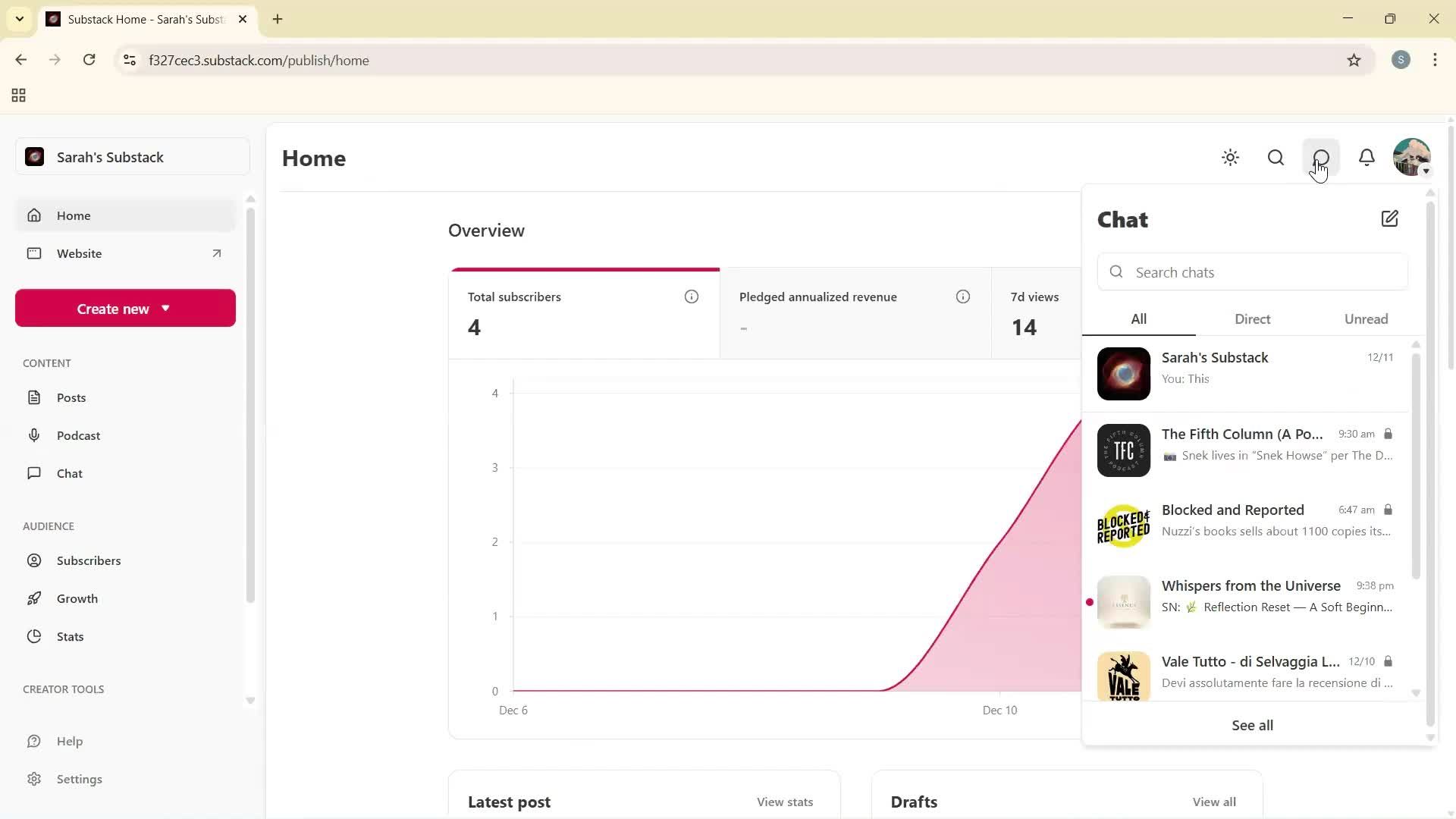The image size is (1456, 819).
Task: Open the browser tab search chevron
Action: [20, 19]
